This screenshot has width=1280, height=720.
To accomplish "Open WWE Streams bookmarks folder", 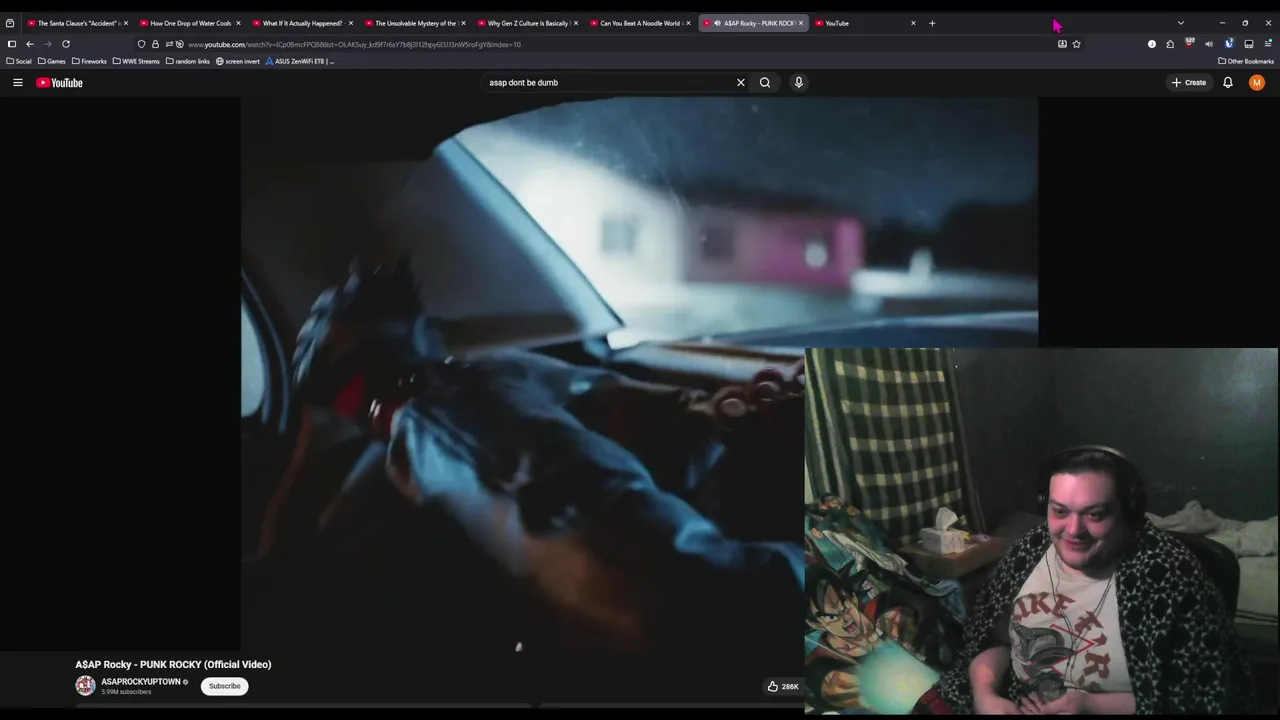I will 136,61.
